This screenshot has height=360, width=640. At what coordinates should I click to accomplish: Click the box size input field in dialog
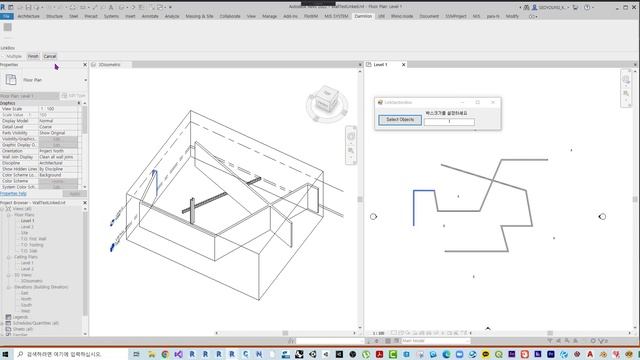[x=449, y=122]
